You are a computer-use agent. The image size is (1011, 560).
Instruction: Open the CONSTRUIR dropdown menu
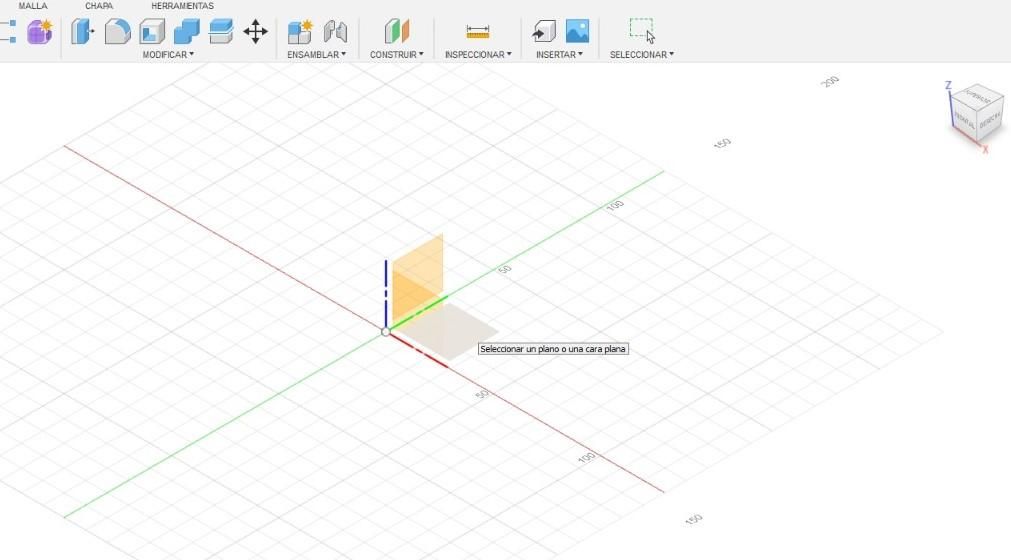[397, 55]
